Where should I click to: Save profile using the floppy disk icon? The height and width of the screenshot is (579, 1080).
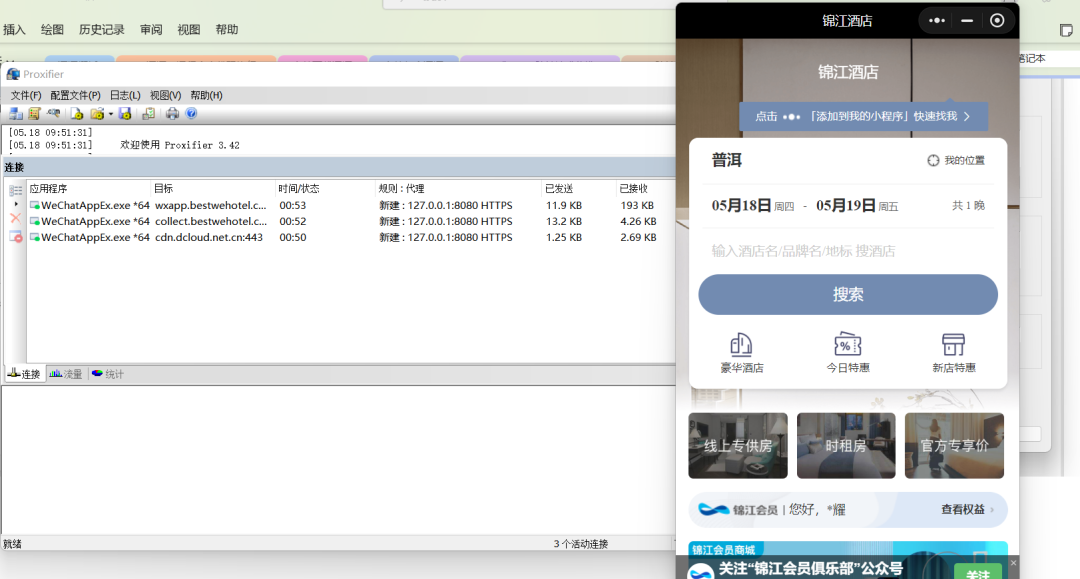[125, 114]
